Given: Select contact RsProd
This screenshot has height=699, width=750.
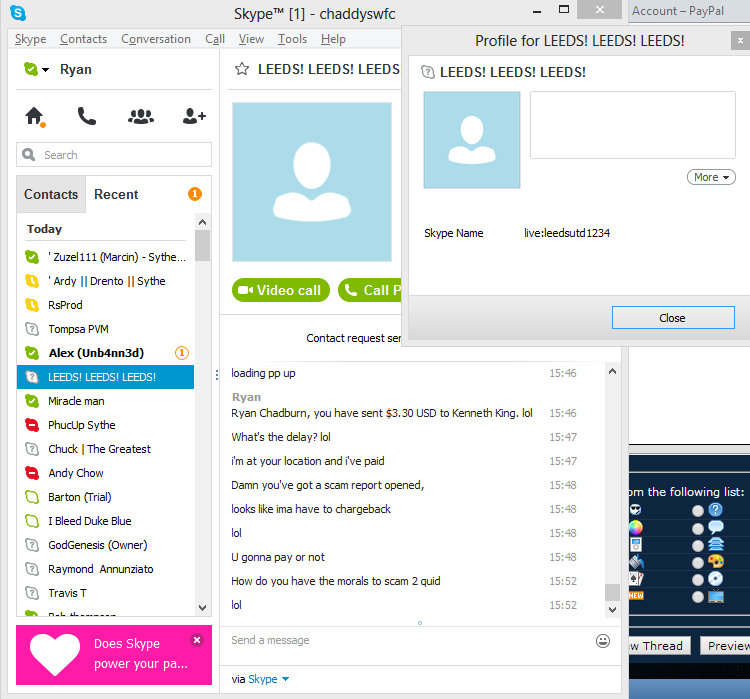Looking at the screenshot, I should point(106,305).
